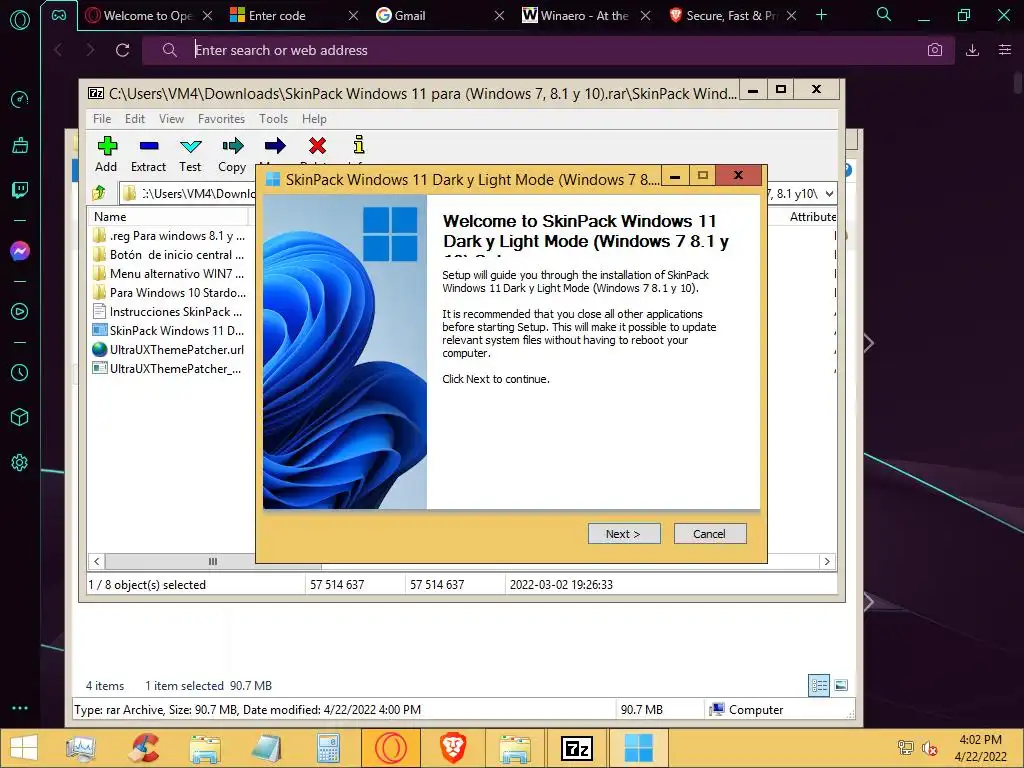Viewport: 1024px width, 768px height.
Task: Open Settings gear in Opera sidebar
Action: click(20, 462)
